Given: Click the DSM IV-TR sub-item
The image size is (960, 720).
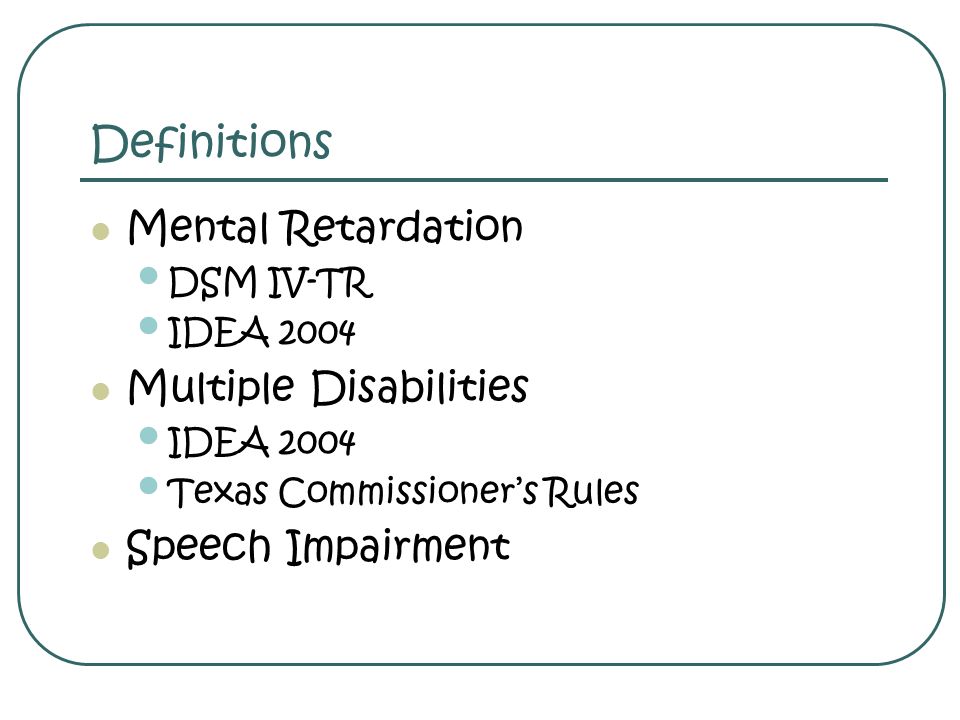Looking at the screenshot, I should pos(271,283).
